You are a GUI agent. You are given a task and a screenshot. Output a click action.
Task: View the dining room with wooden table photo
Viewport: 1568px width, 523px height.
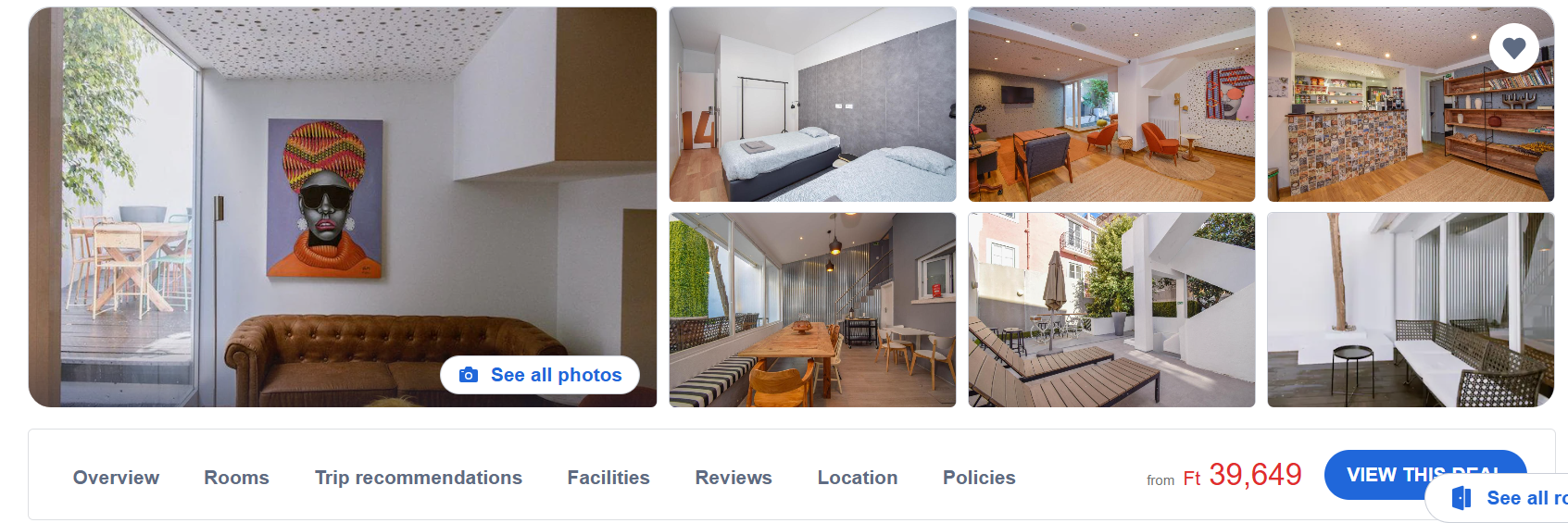[812, 310]
